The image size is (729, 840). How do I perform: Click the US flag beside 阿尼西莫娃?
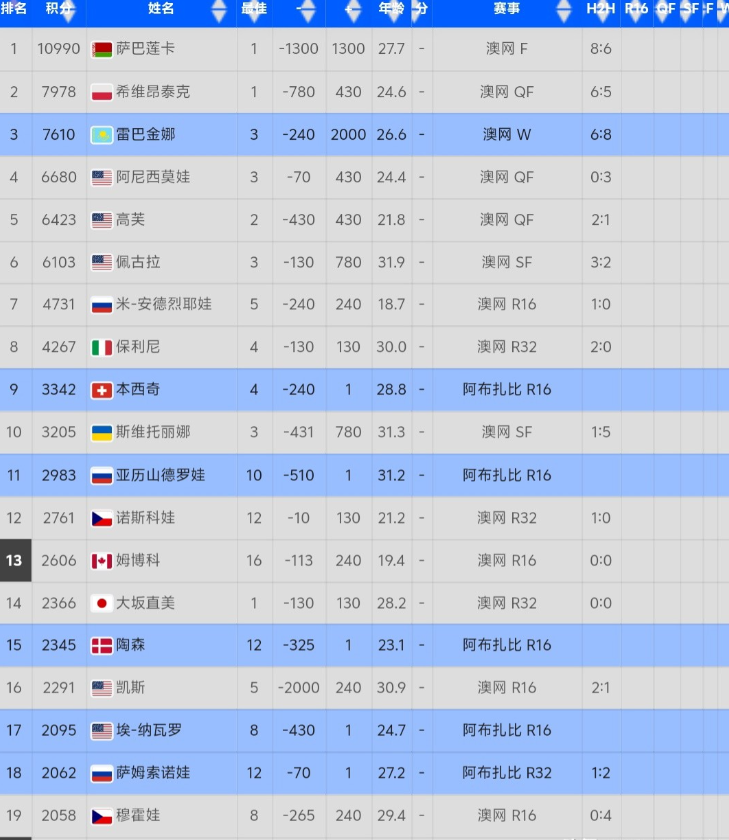tap(102, 177)
